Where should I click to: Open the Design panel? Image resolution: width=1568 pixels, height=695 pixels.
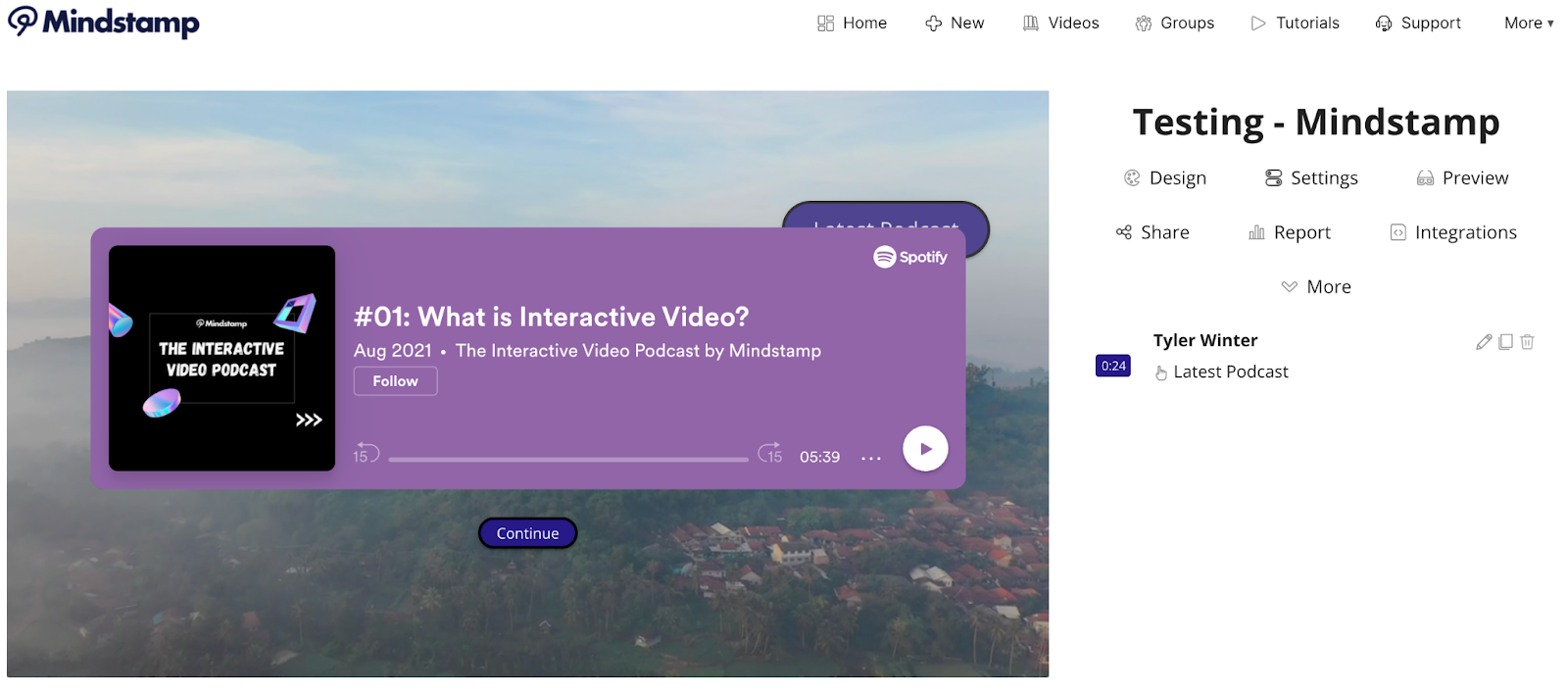tap(1165, 177)
